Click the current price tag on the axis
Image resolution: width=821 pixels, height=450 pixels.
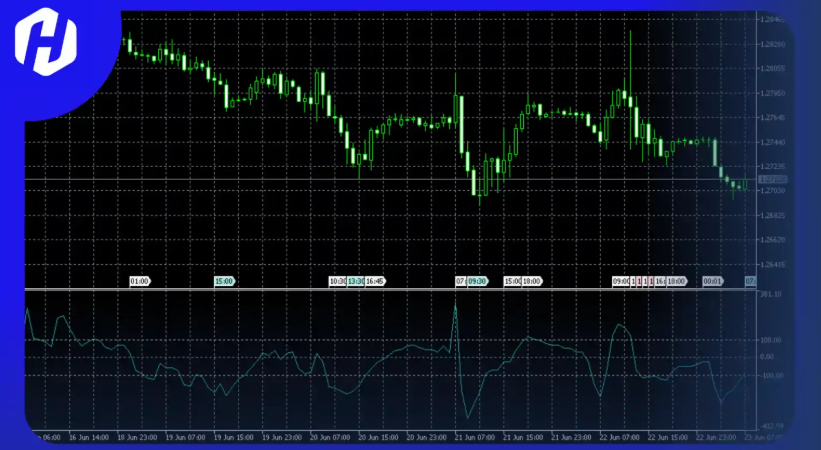coord(773,180)
